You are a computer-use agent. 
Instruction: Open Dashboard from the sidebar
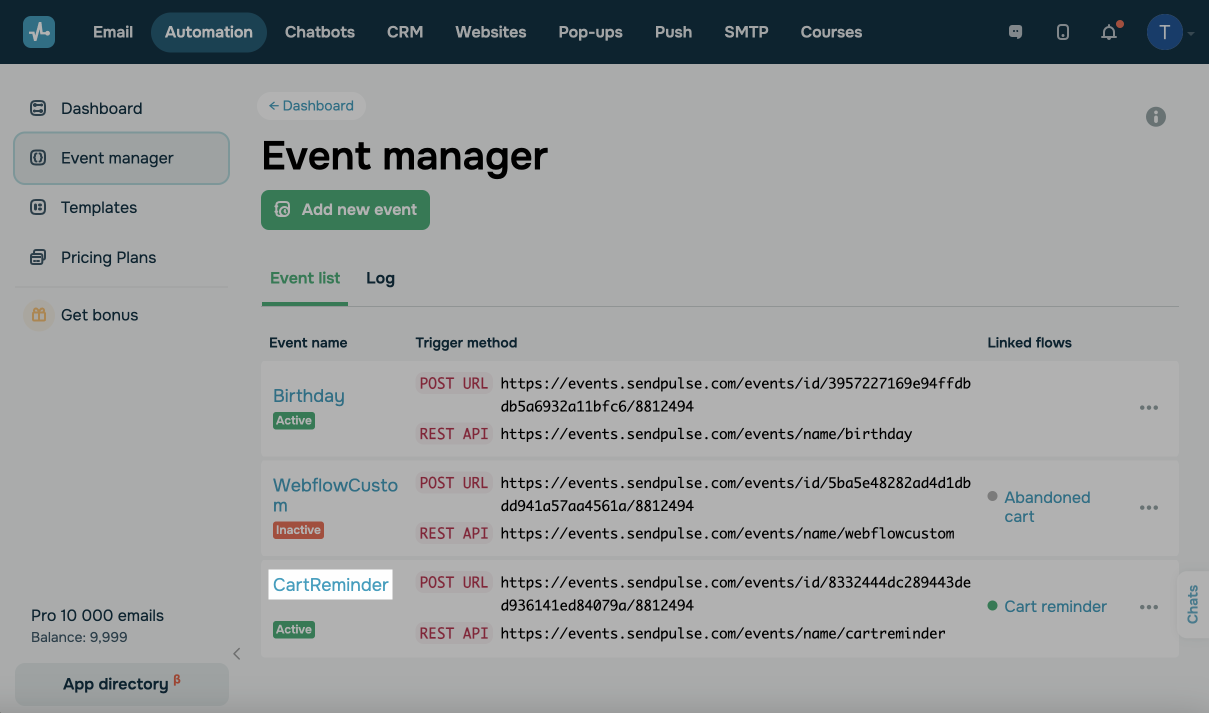[101, 108]
